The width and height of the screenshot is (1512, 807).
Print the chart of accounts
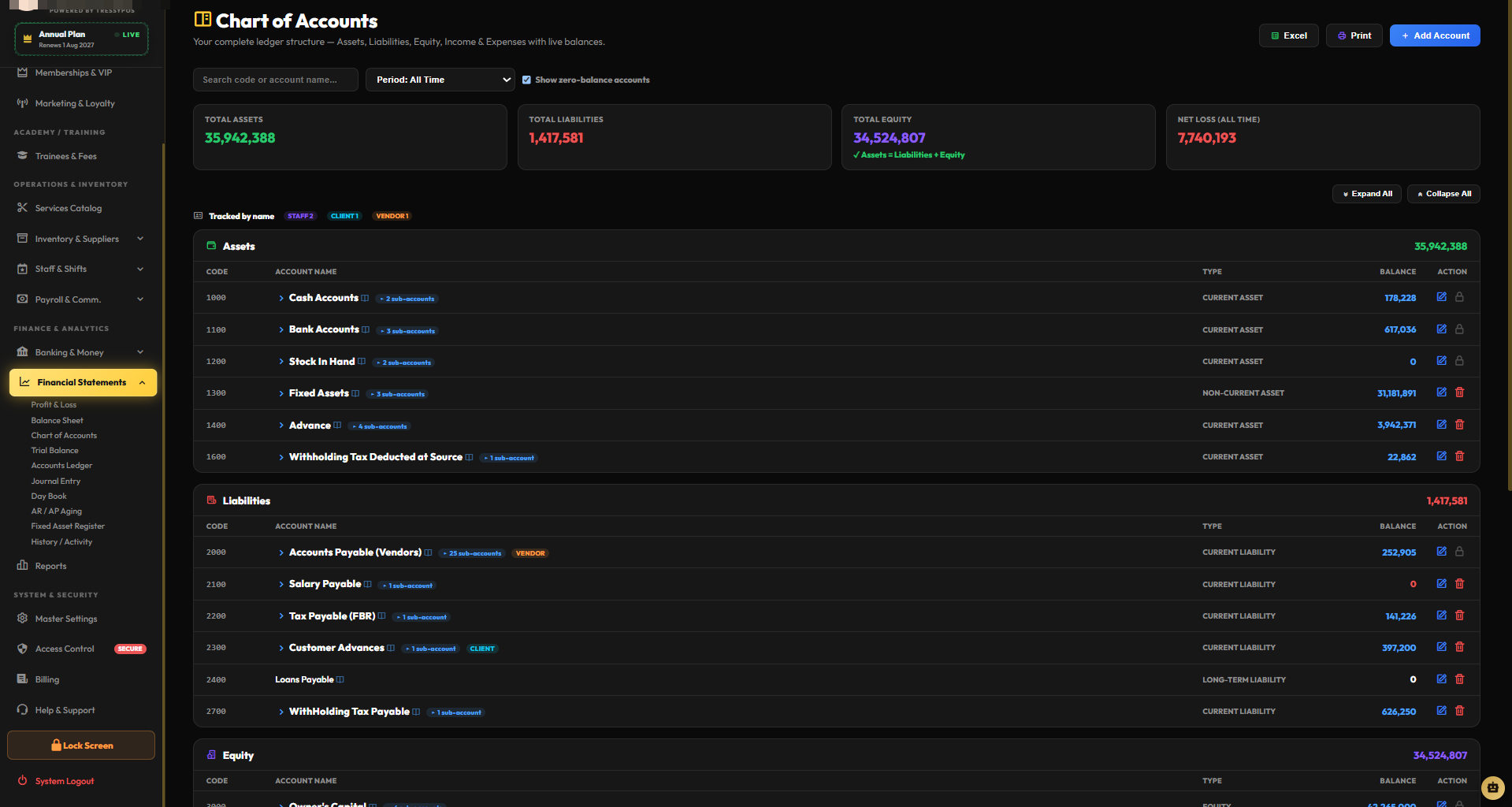[1354, 35]
